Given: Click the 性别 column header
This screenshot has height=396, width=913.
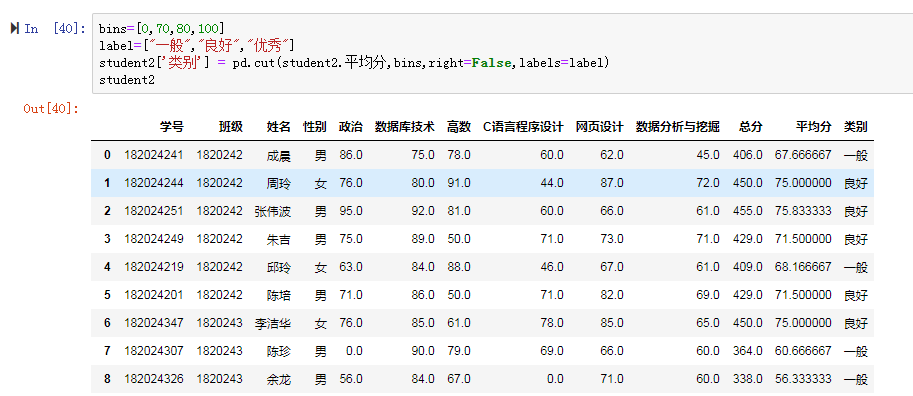Looking at the screenshot, I should (315, 127).
